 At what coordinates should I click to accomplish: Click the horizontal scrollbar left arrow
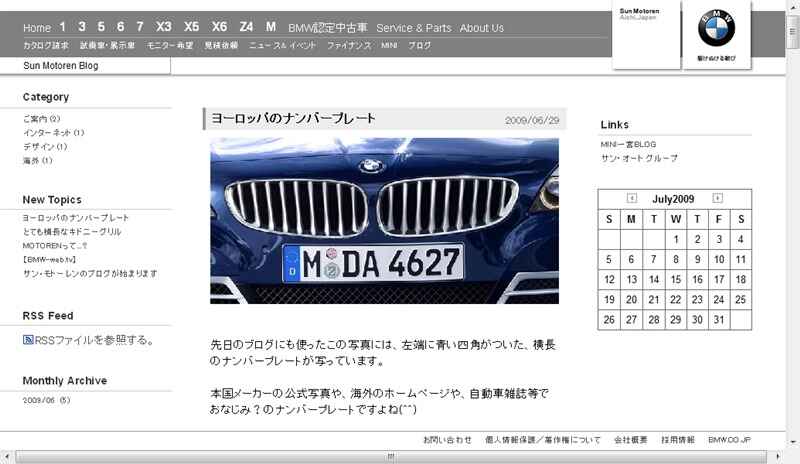(x=8, y=456)
